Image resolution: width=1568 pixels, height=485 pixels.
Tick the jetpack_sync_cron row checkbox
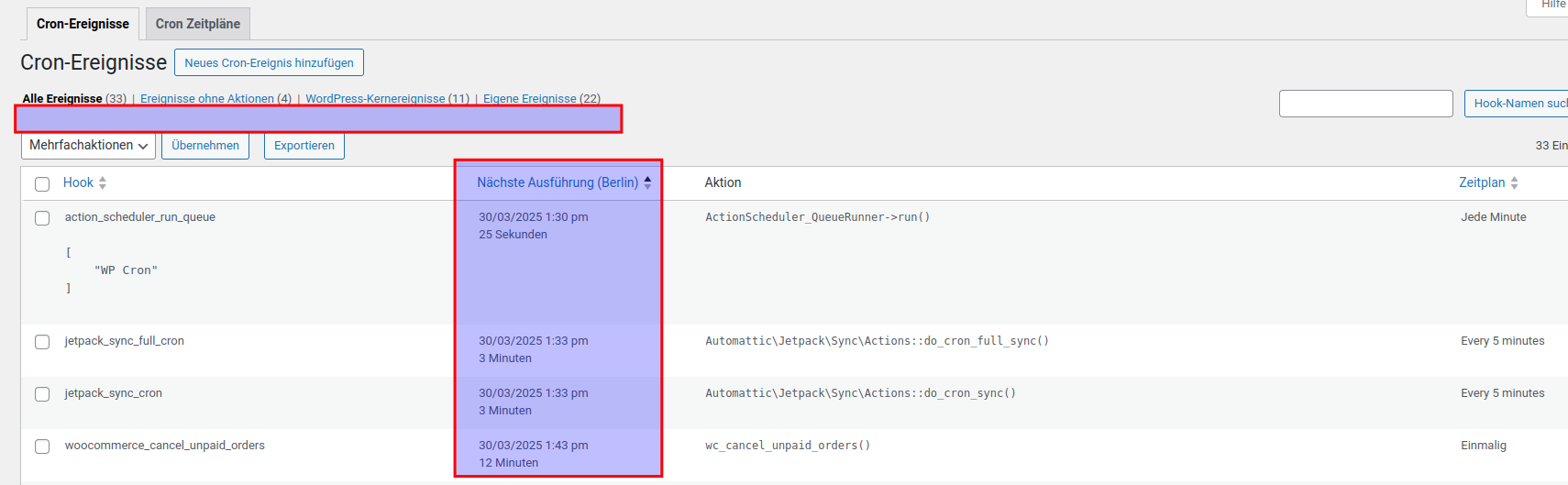[42, 394]
